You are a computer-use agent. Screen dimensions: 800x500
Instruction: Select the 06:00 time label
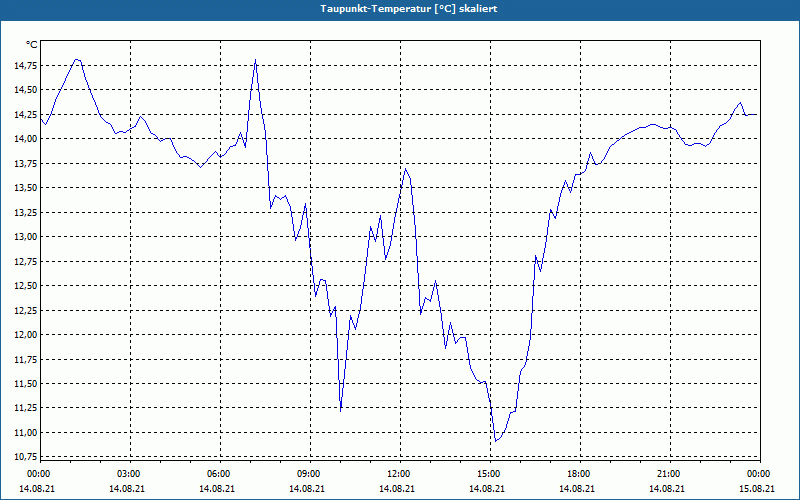218,474
